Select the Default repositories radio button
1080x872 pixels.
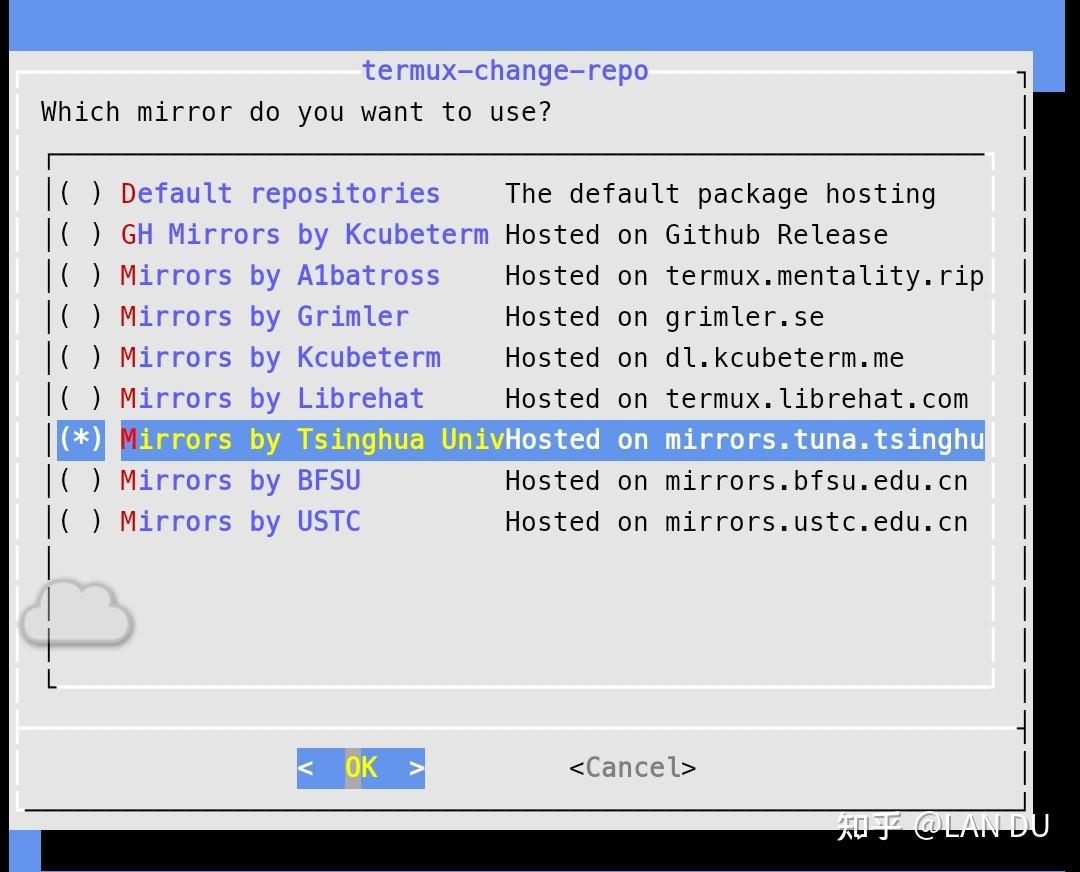pyautogui.click(x=81, y=194)
